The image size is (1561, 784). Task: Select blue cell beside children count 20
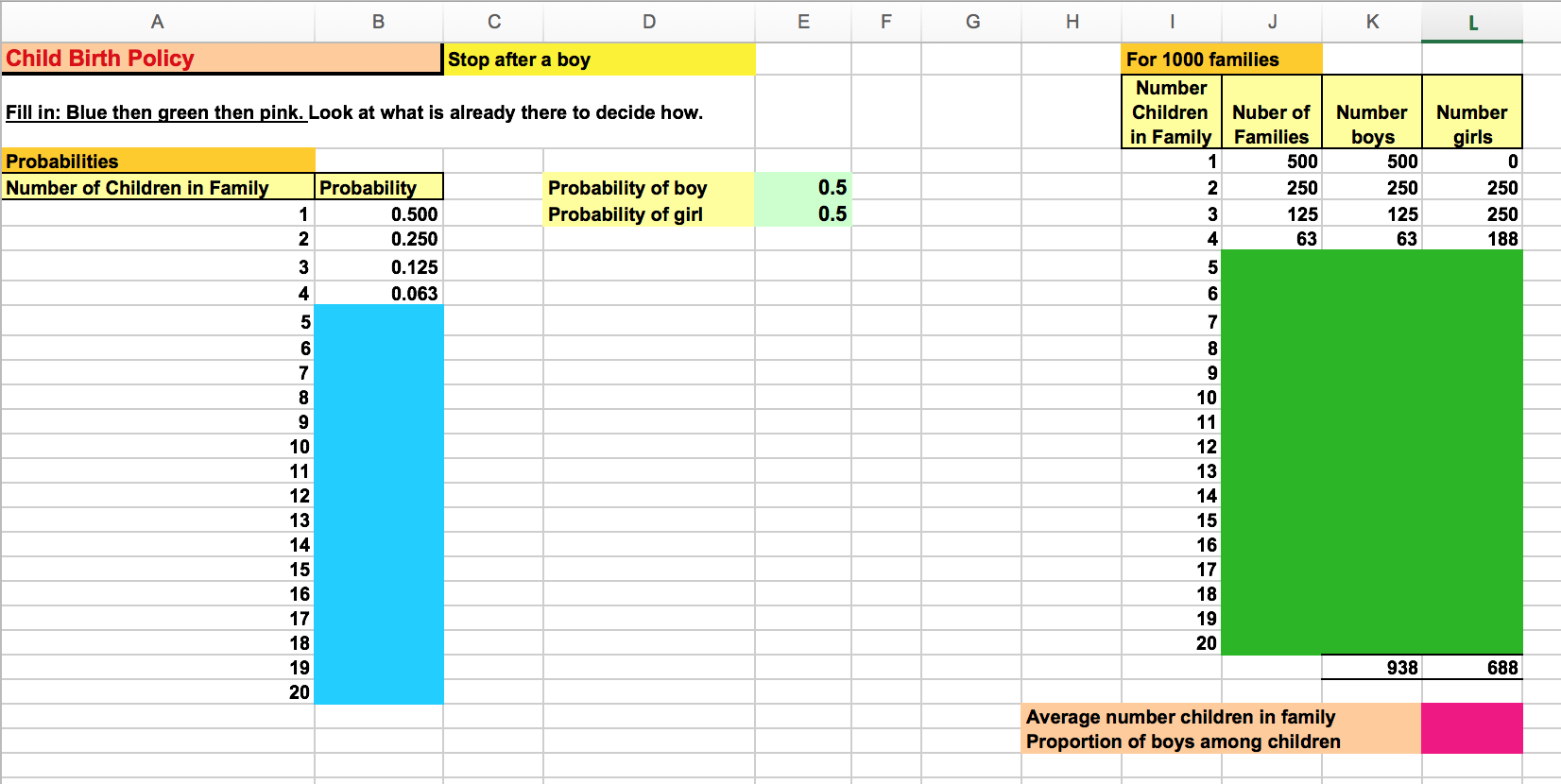pos(378,692)
